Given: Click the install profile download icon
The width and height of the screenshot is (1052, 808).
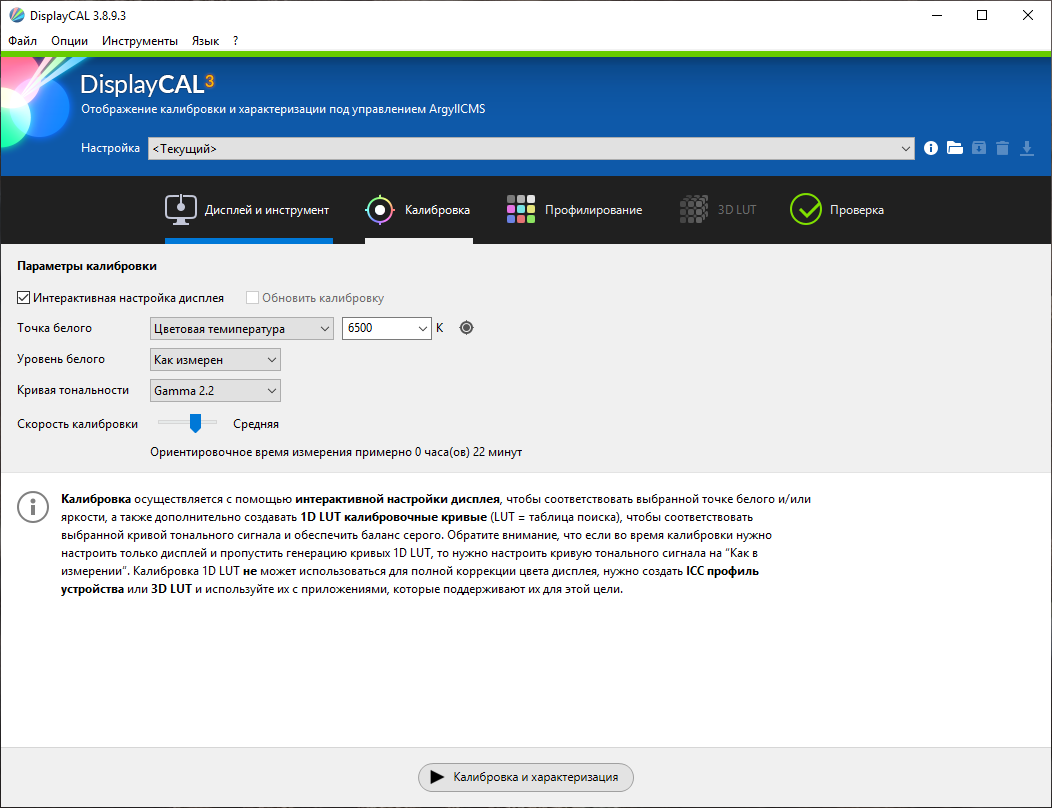Looking at the screenshot, I should point(1027,148).
